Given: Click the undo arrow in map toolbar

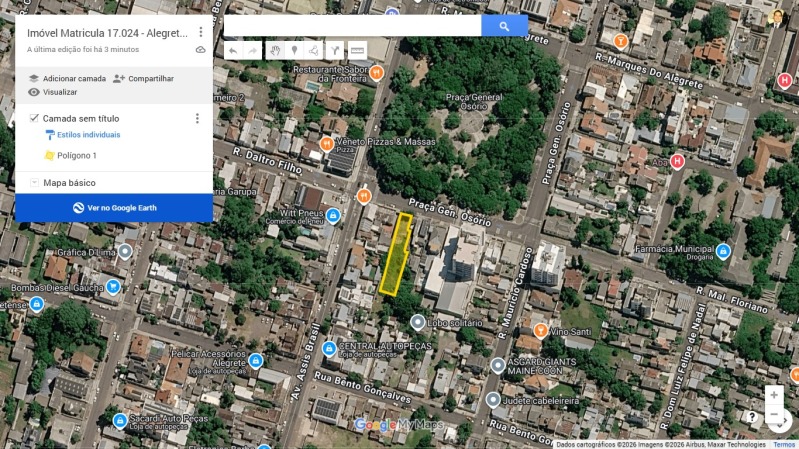Looking at the screenshot, I should coord(233,50).
